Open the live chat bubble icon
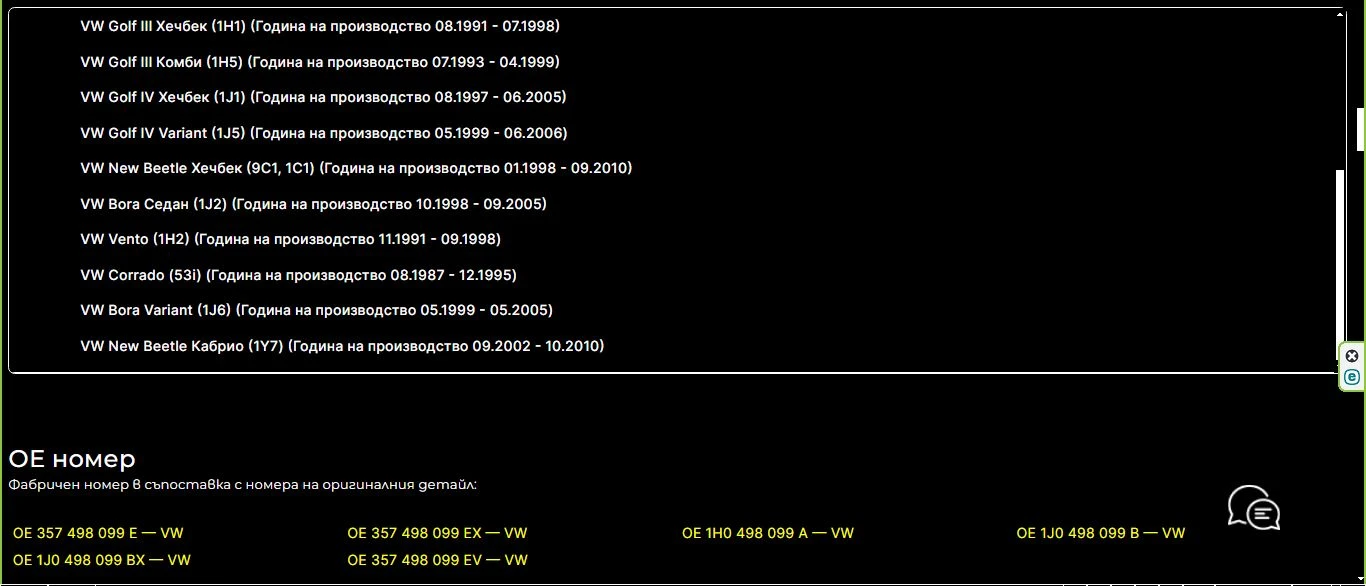 coord(1254,508)
